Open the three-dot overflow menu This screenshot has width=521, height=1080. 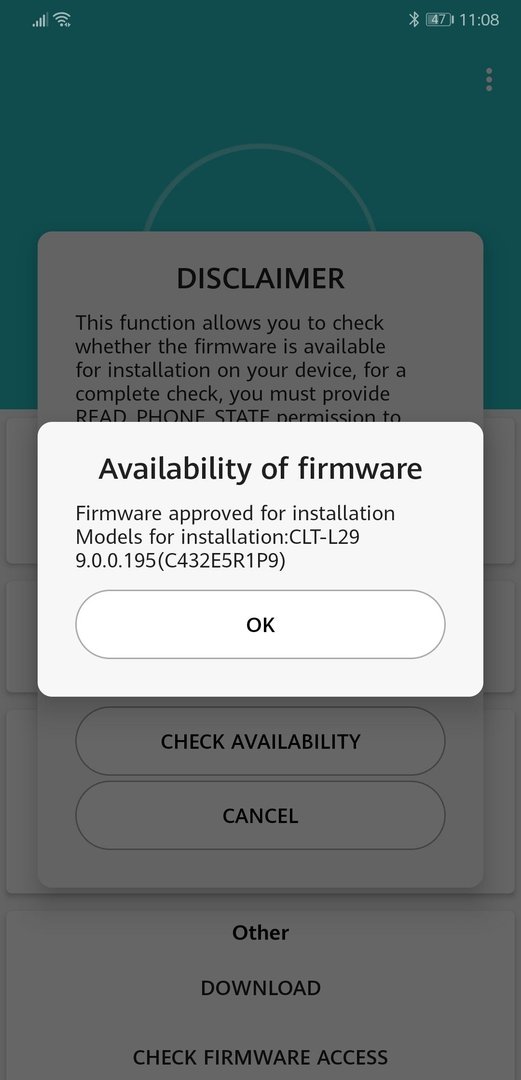click(489, 79)
